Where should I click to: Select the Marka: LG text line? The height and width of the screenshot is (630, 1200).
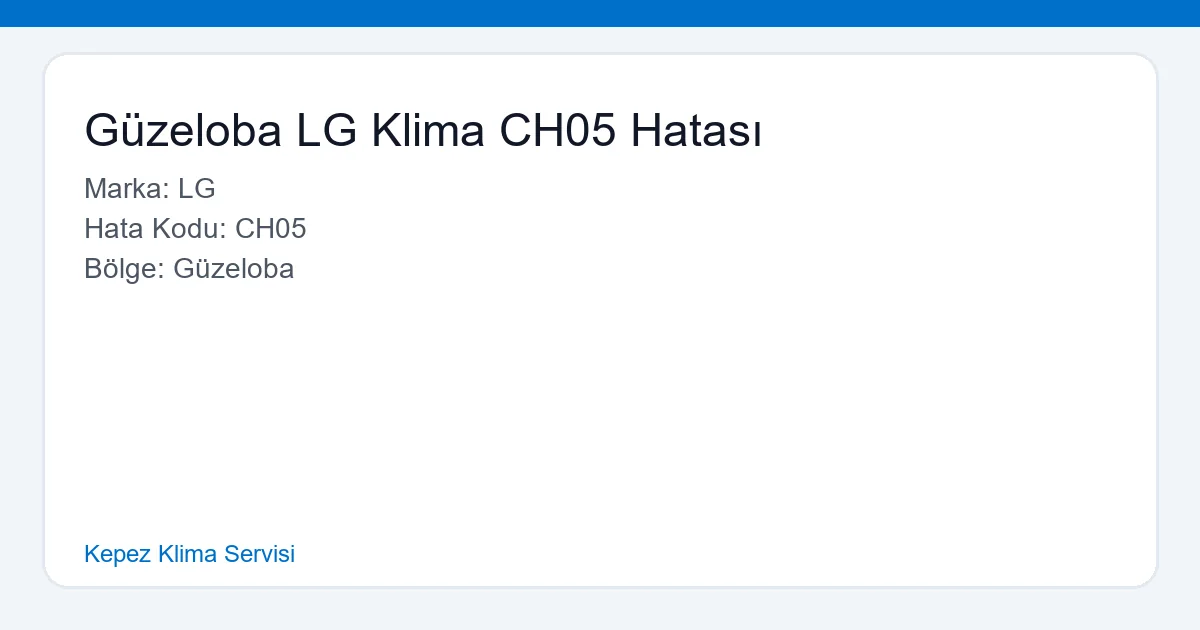[x=151, y=189]
